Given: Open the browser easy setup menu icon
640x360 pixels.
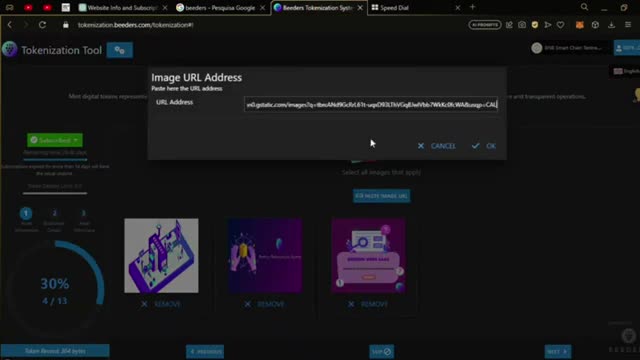Looking at the screenshot, I should pyautogui.click(x=628, y=25).
